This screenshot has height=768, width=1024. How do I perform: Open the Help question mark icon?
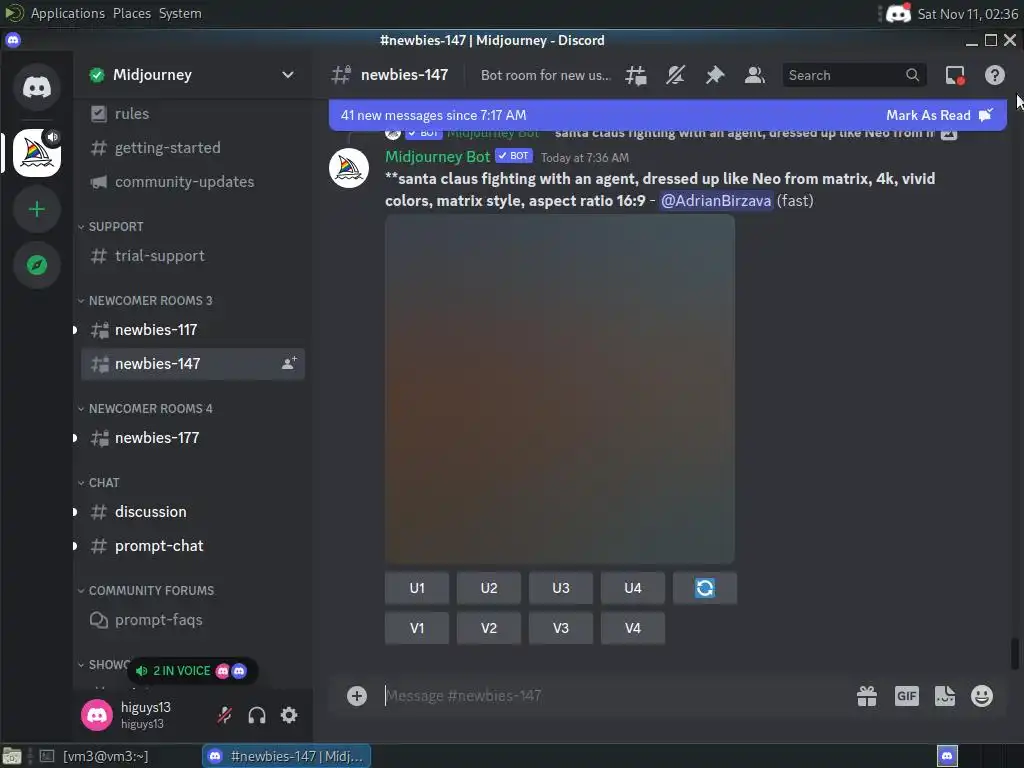[x=995, y=75]
